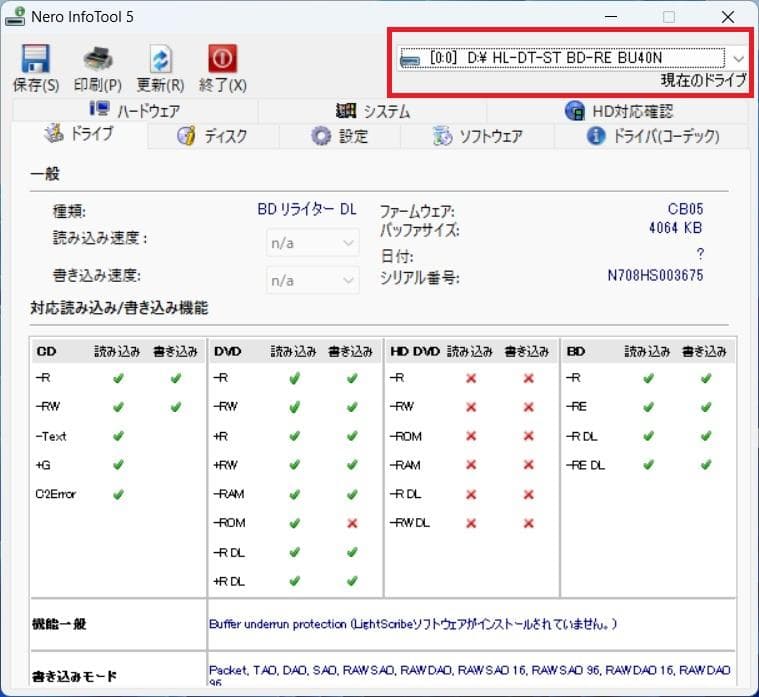Image resolution: width=759 pixels, height=697 pixels.
Task: Click drive type BD リライター DL
Action: pyautogui.click(x=307, y=209)
